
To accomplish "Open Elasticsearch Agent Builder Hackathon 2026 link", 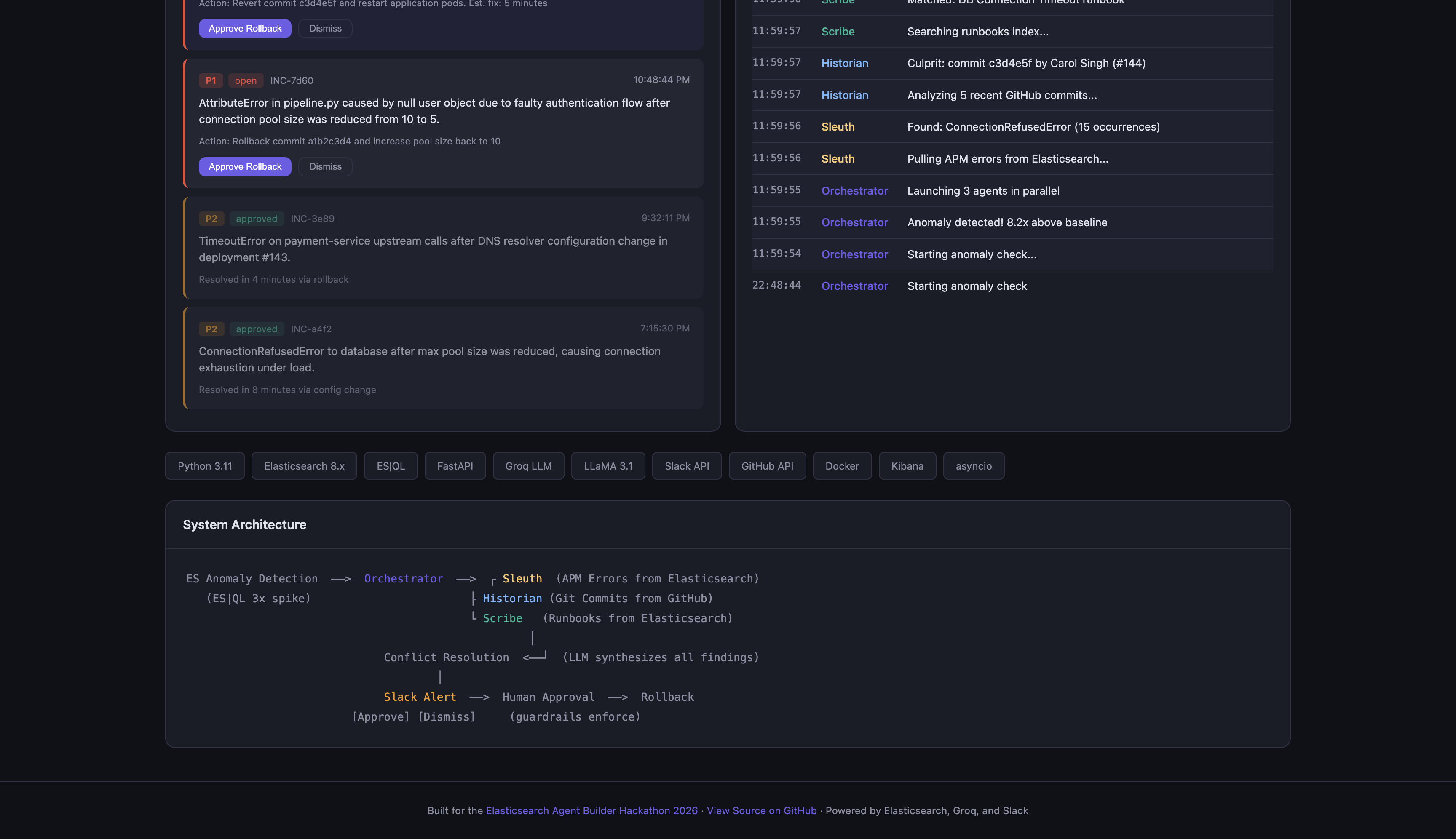I will point(591,810).
